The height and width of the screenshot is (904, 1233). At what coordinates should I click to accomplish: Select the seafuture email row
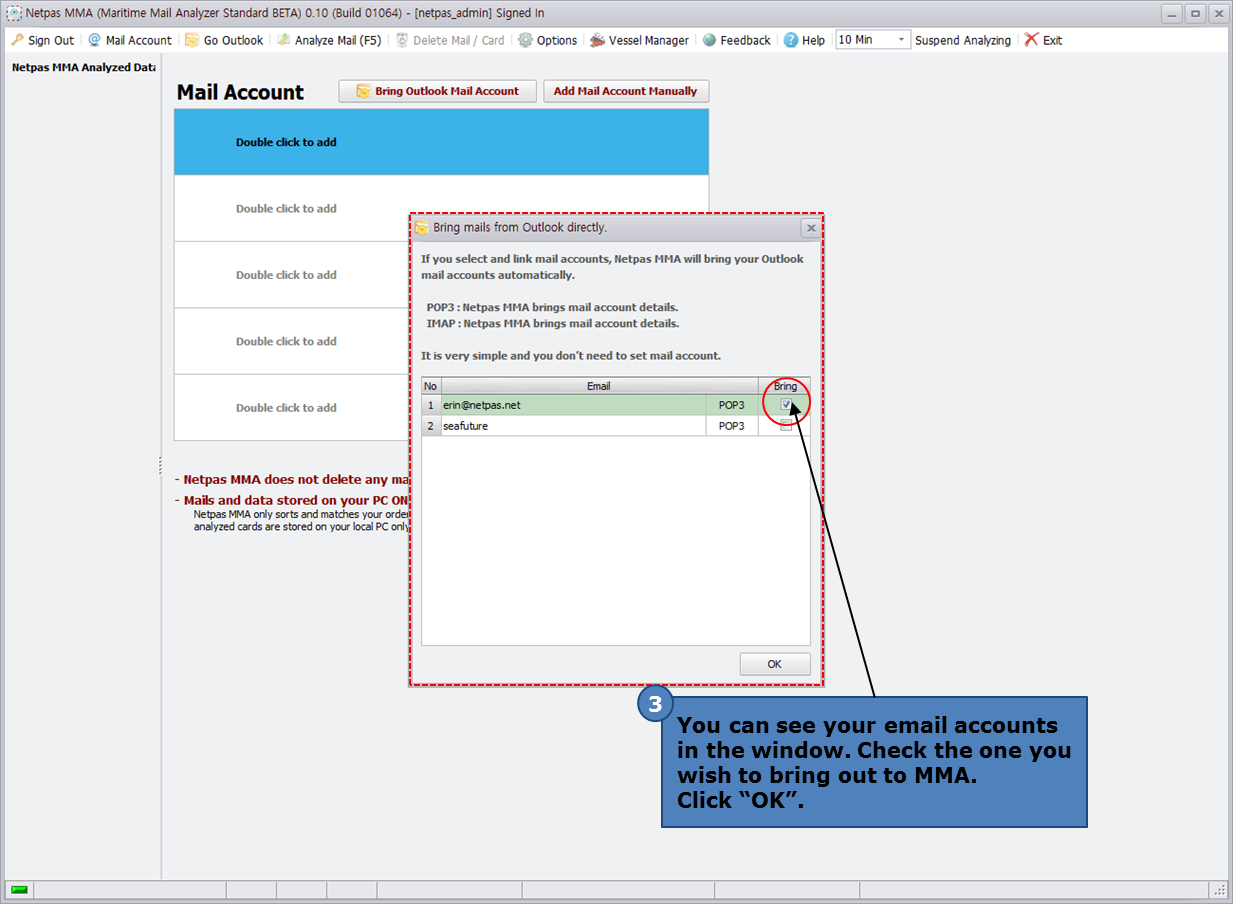pyautogui.click(x=570, y=426)
